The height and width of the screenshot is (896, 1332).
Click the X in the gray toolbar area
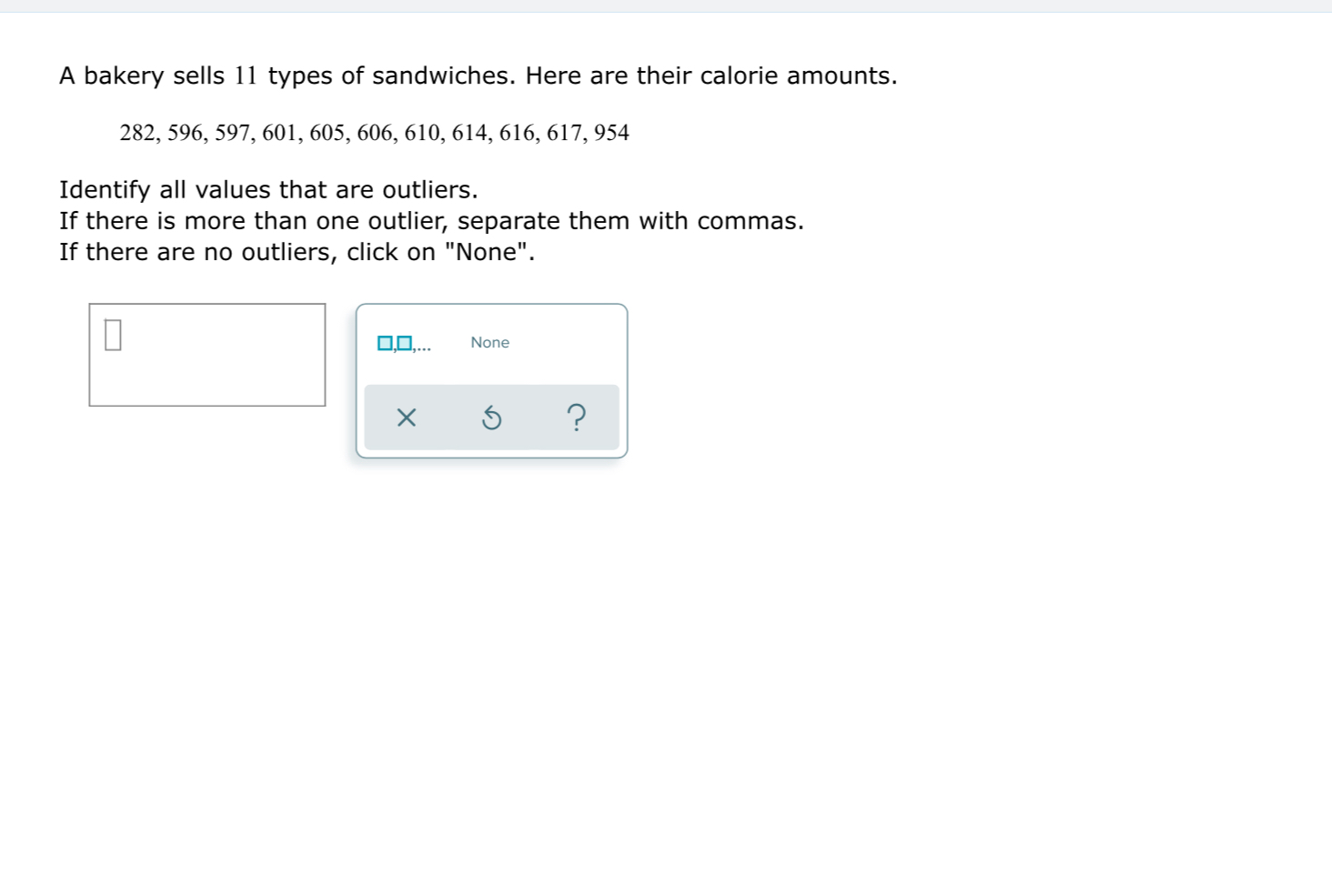click(406, 418)
